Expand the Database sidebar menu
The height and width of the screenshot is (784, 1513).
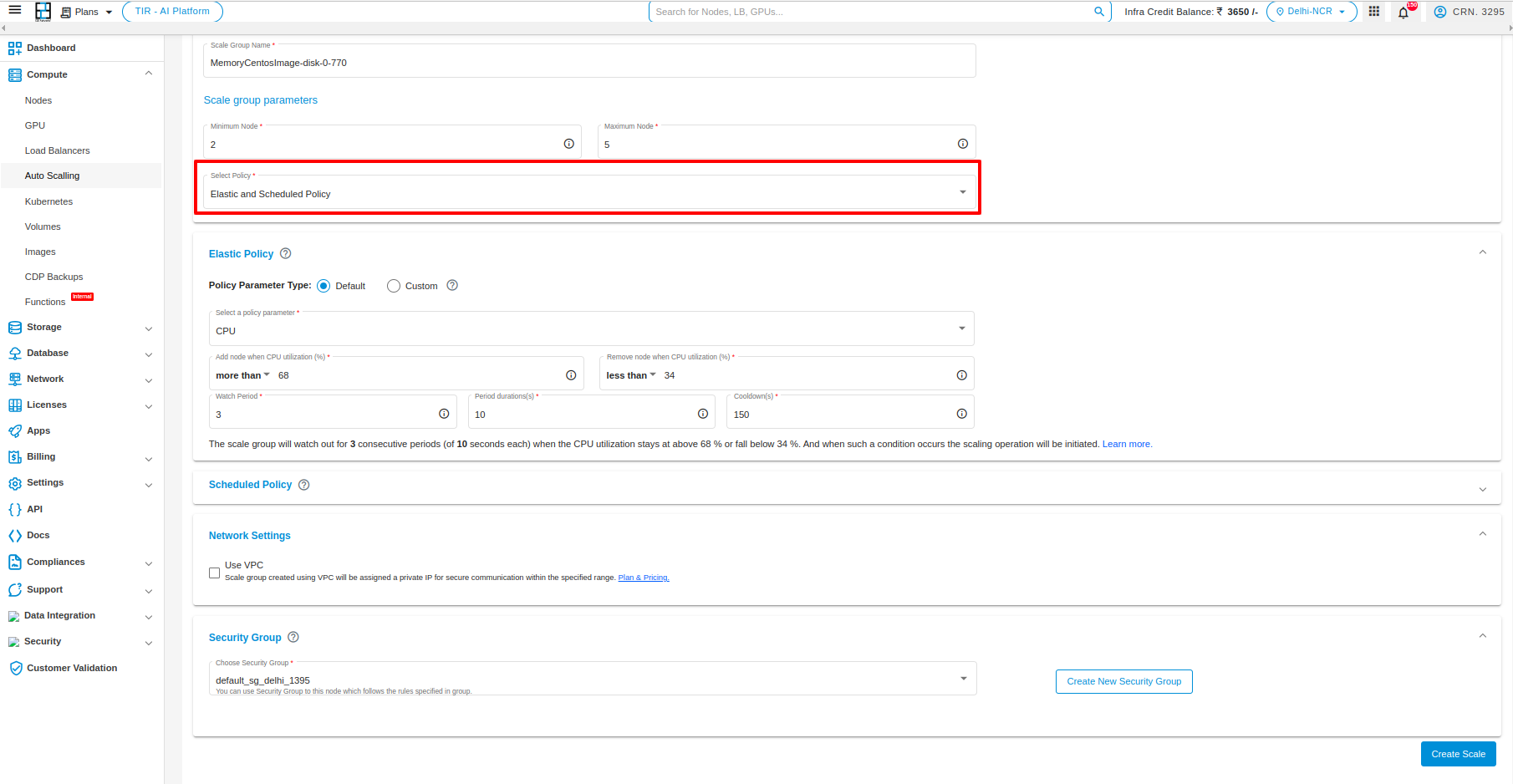(149, 354)
